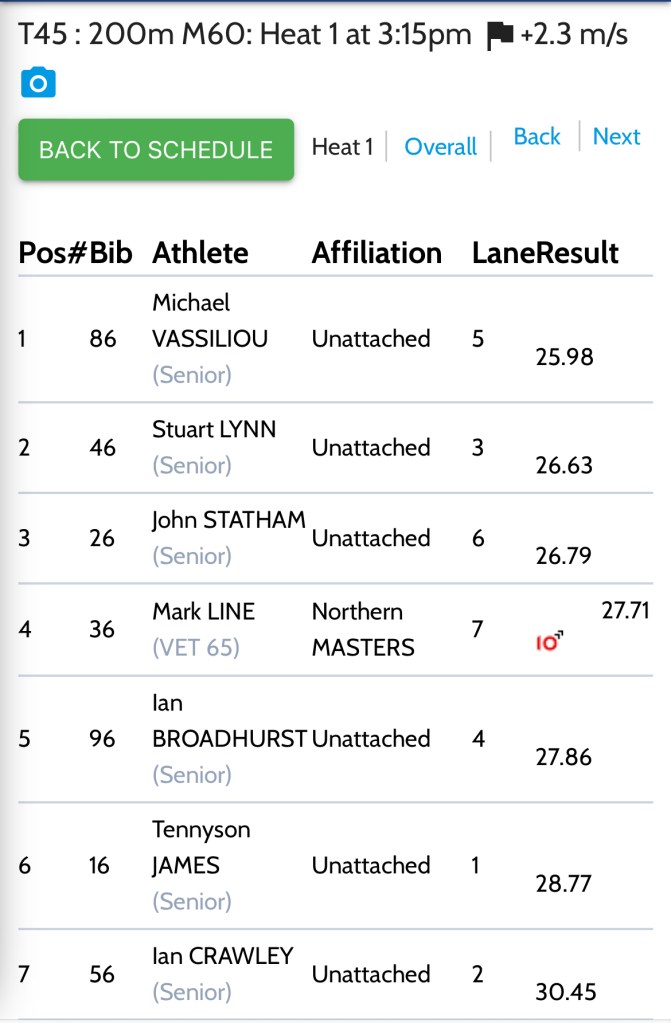Click Tennyson JAMES's athlete name
Screen dimensions: 671x1023
click(x=201, y=847)
